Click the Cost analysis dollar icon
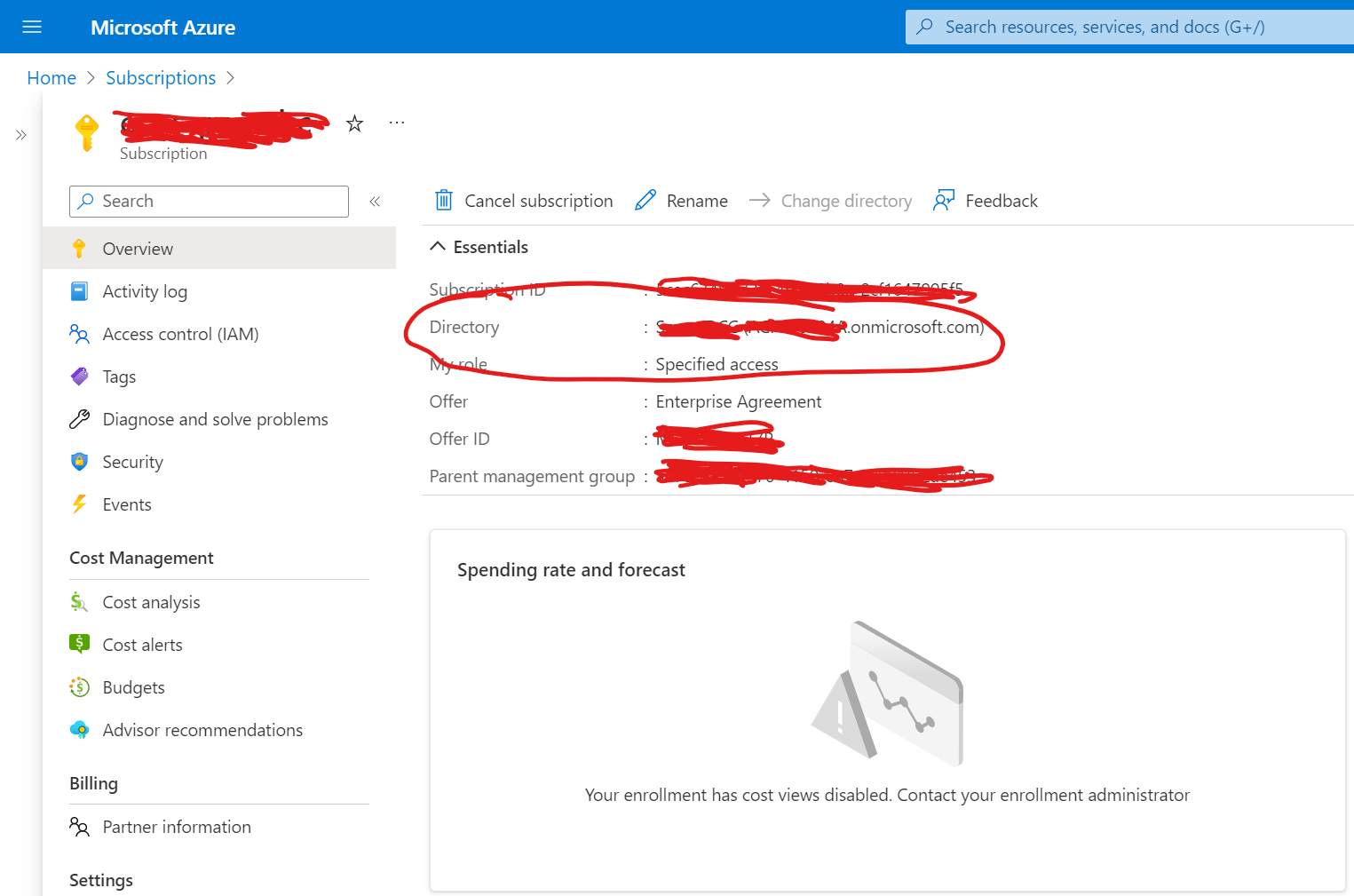1354x896 pixels. click(x=79, y=602)
